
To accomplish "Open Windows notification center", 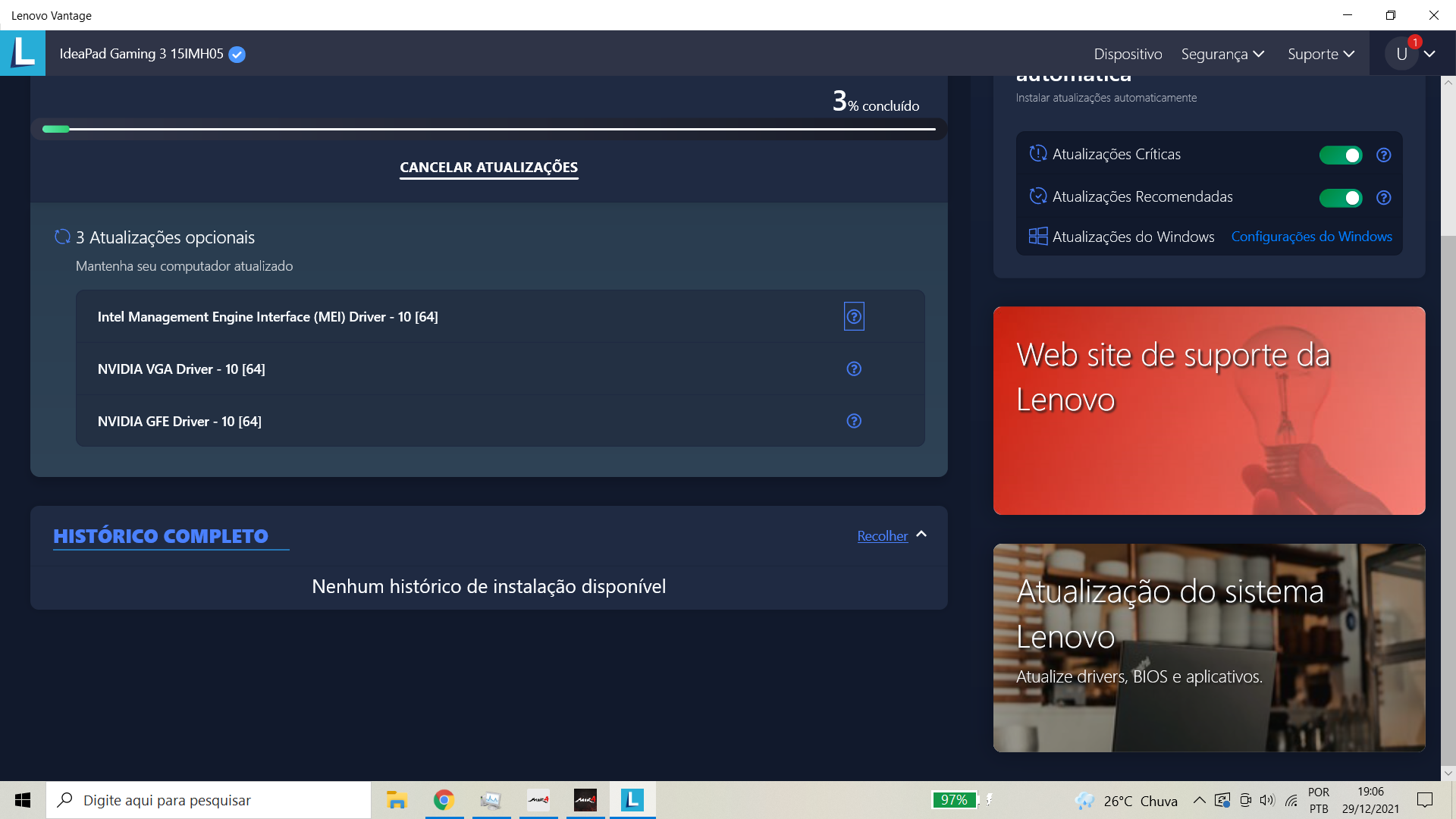I will pyautogui.click(x=1425, y=800).
